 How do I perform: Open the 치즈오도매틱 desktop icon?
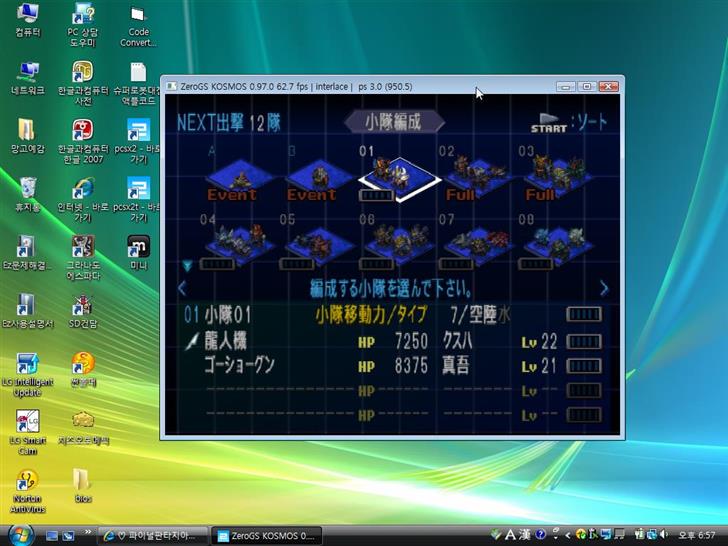(83, 428)
